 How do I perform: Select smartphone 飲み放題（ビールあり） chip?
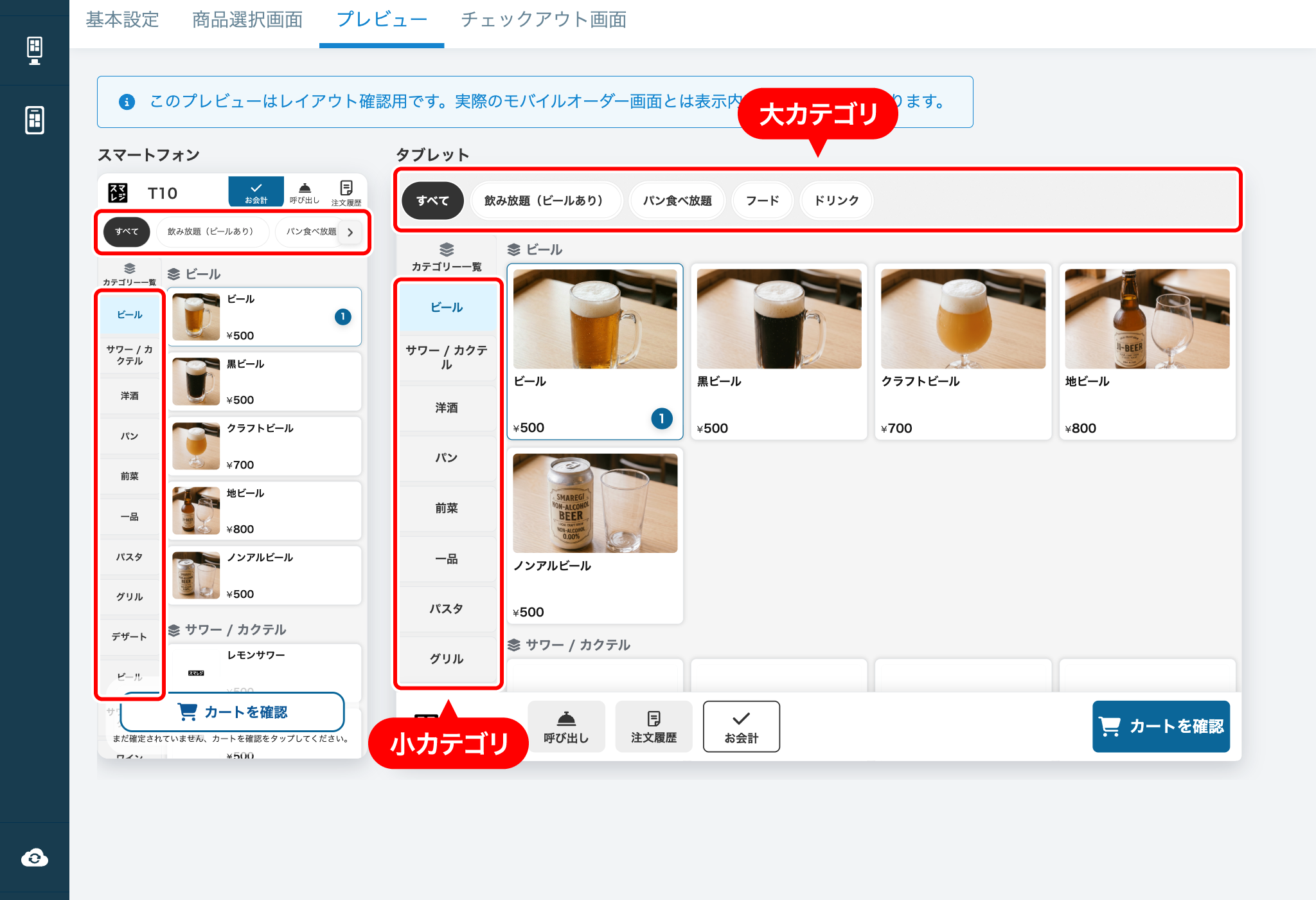212,231
